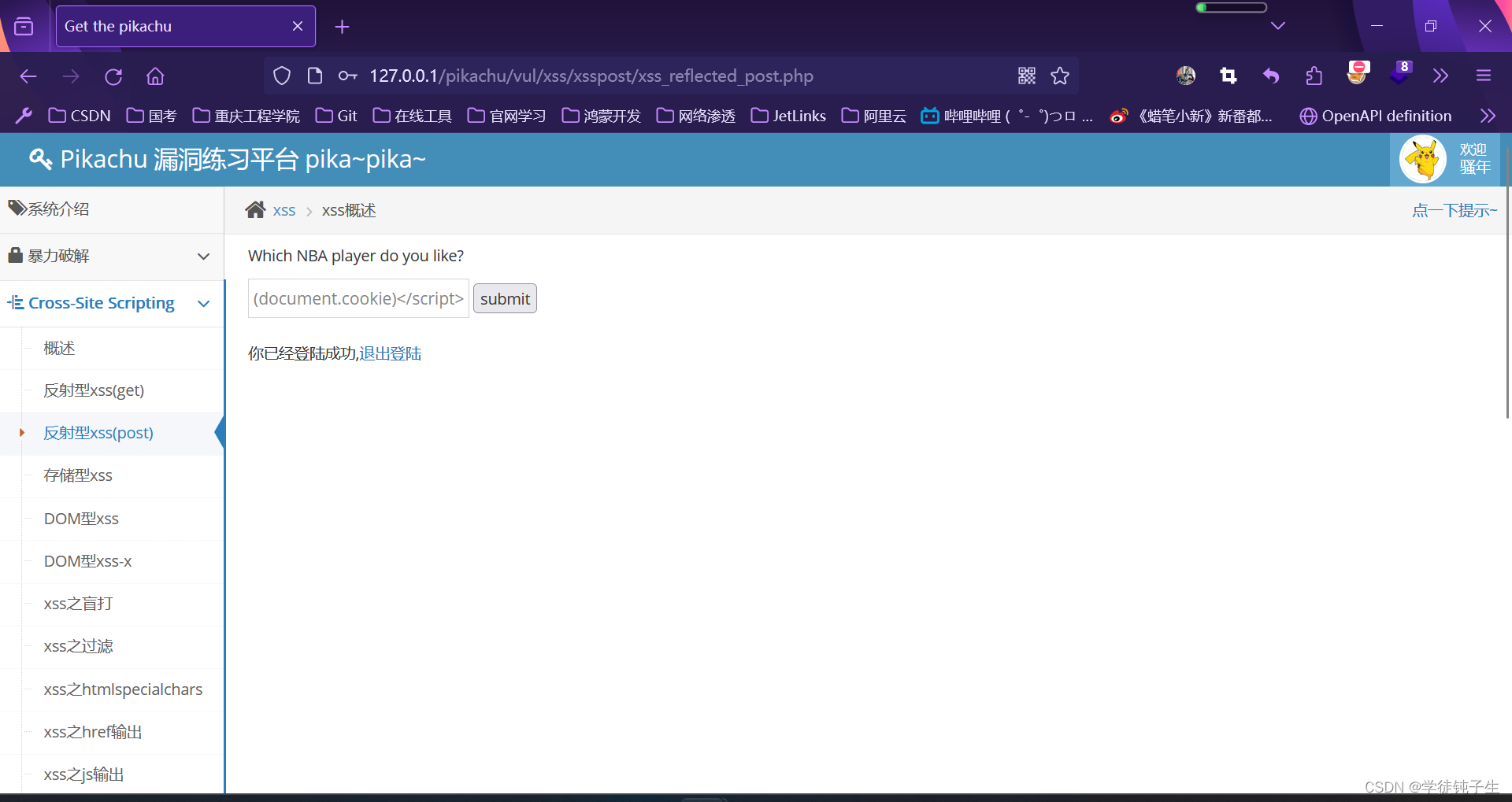Open the 国考 bookmark folder
The height and width of the screenshot is (802, 1512).
click(x=152, y=116)
